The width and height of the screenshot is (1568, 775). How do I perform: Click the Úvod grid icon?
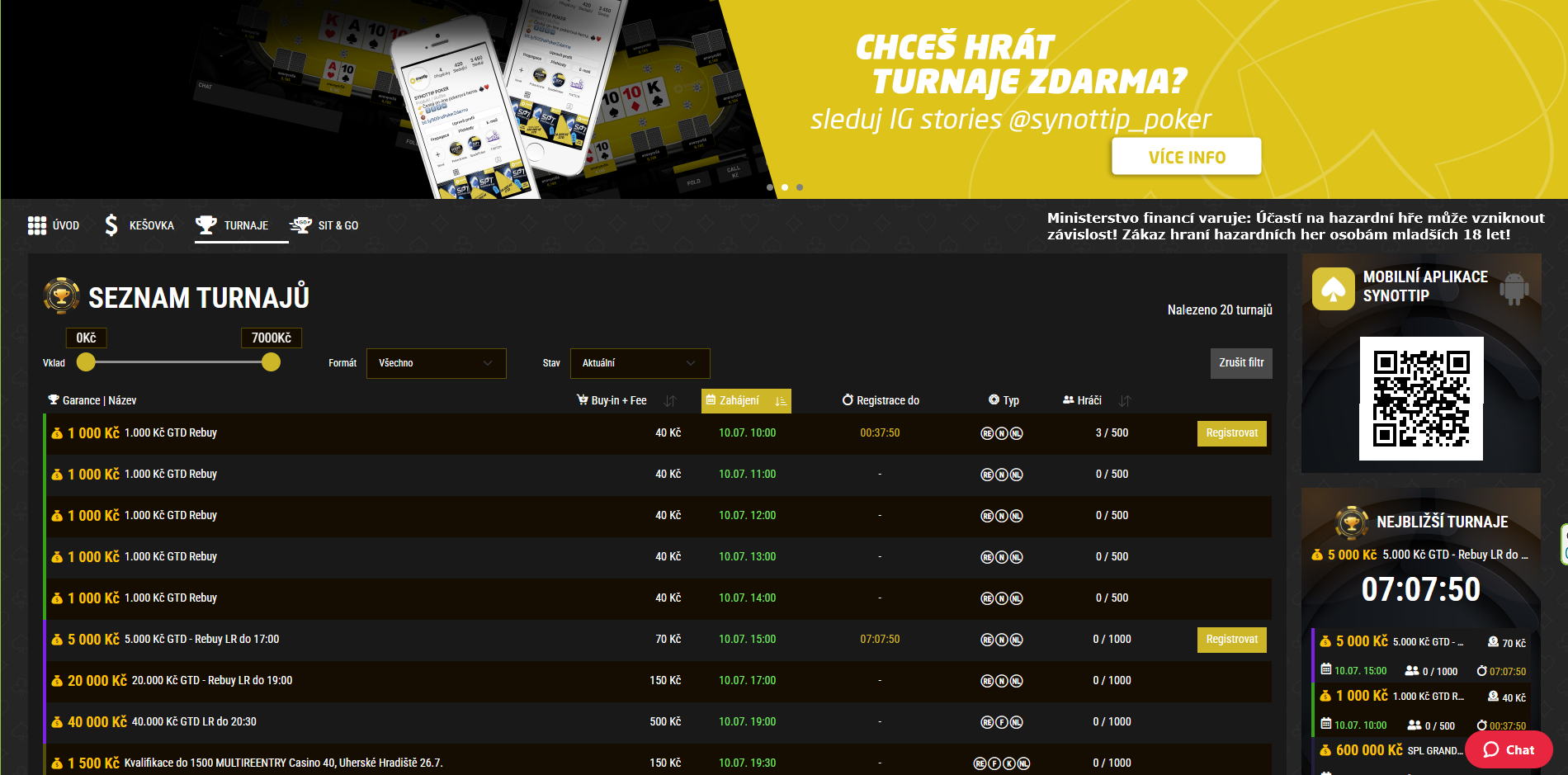37,225
